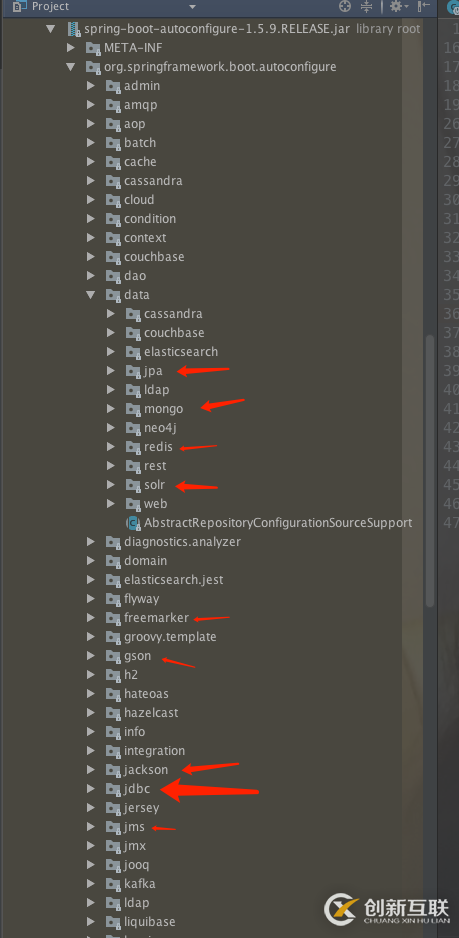This screenshot has width=459, height=938.
Task: Open the Project view dropdown arrow
Action: coord(192,7)
